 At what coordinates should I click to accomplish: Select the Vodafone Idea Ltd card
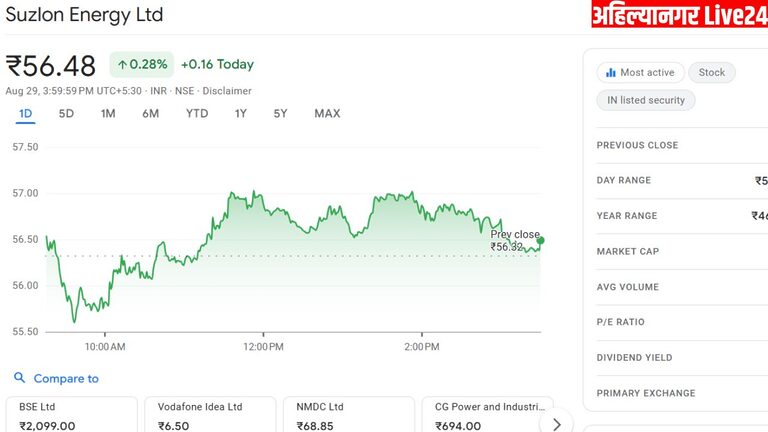210,415
